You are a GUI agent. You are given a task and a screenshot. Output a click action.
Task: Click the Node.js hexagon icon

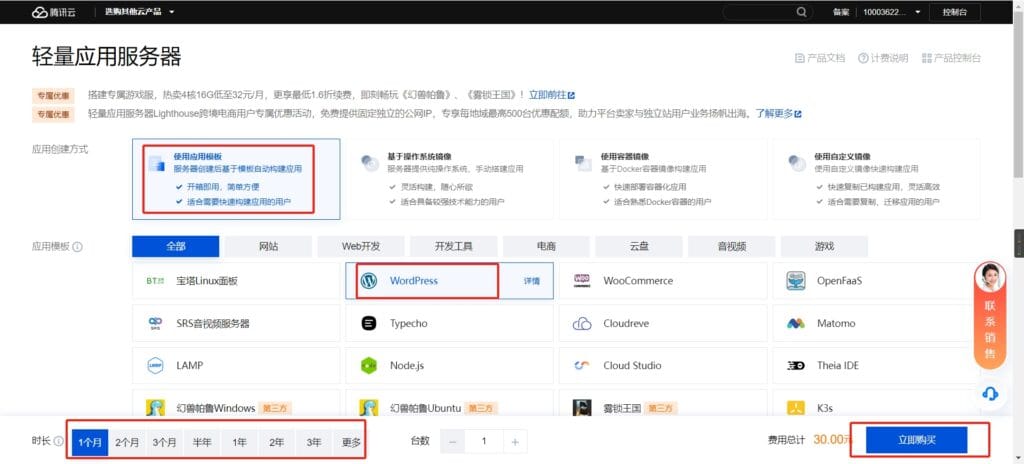click(369, 365)
